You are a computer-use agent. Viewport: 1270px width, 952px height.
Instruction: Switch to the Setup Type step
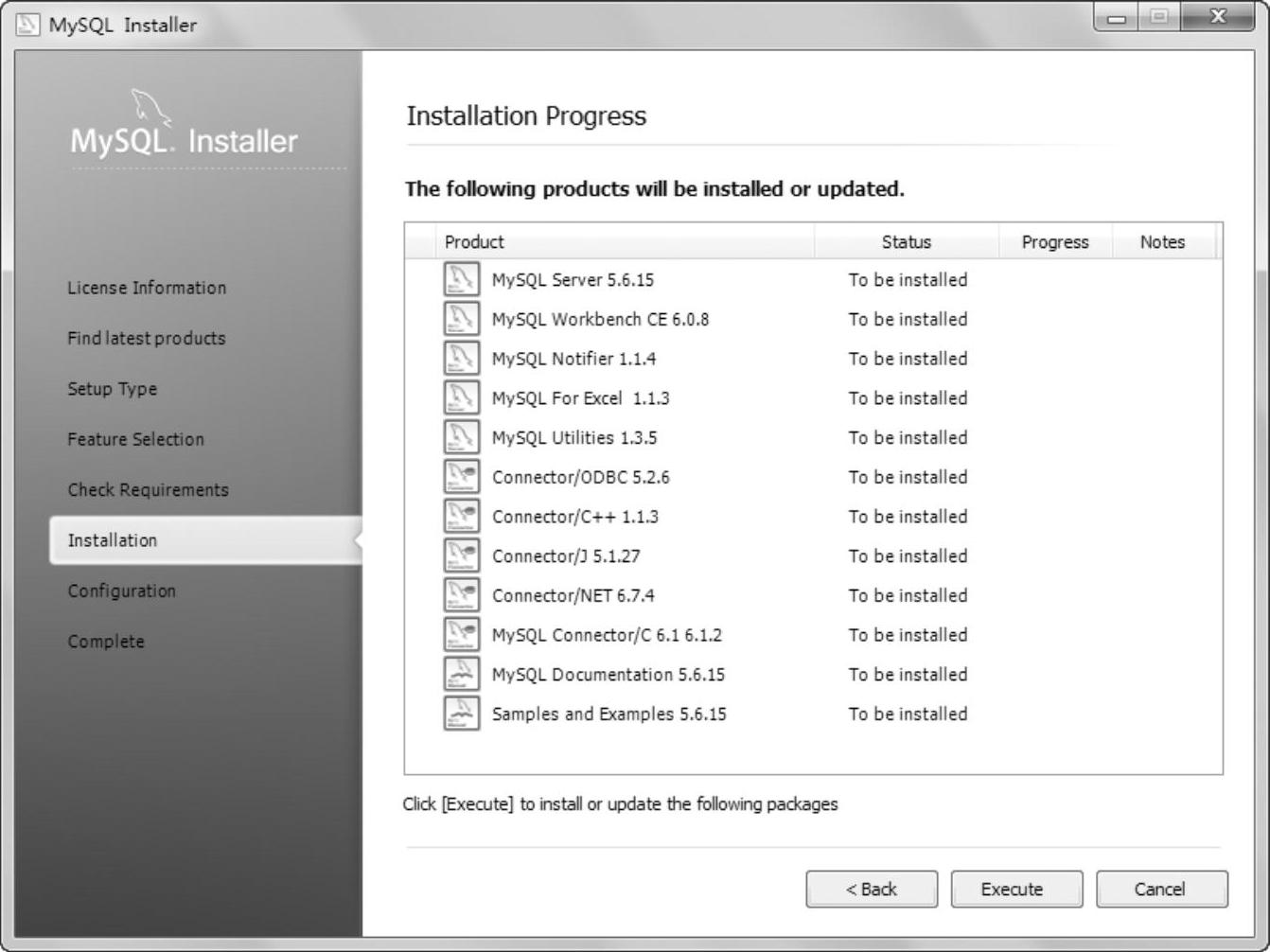113,389
